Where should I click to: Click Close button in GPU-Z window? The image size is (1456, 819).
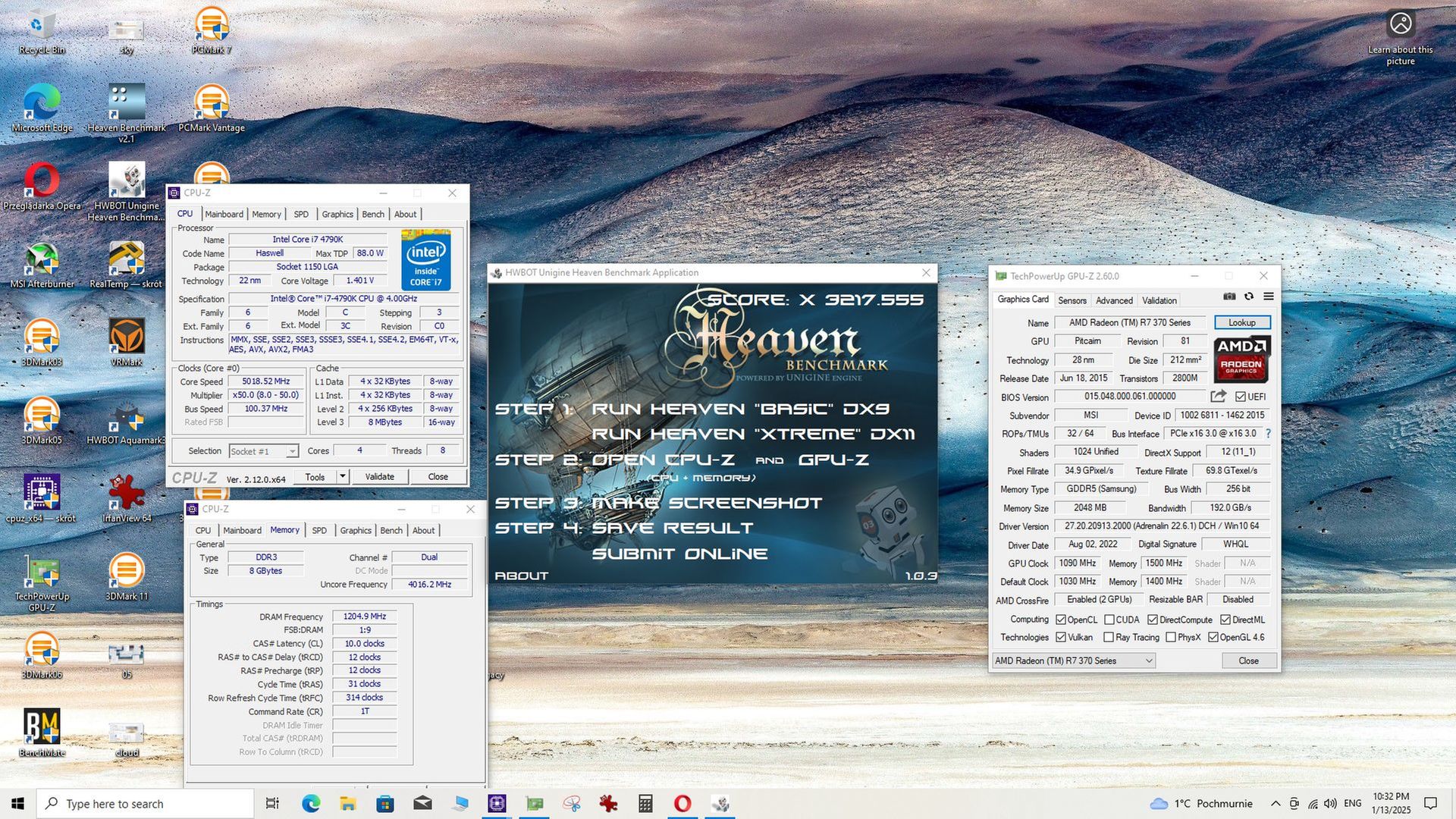[x=1248, y=661]
